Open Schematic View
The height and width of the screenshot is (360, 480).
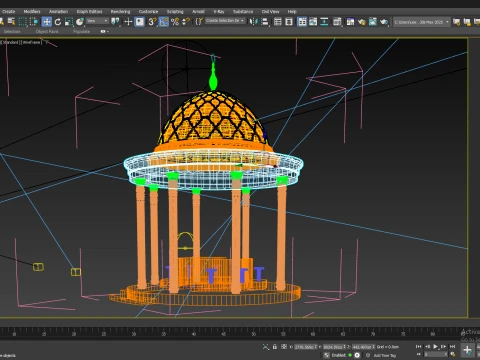coord(324,22)
